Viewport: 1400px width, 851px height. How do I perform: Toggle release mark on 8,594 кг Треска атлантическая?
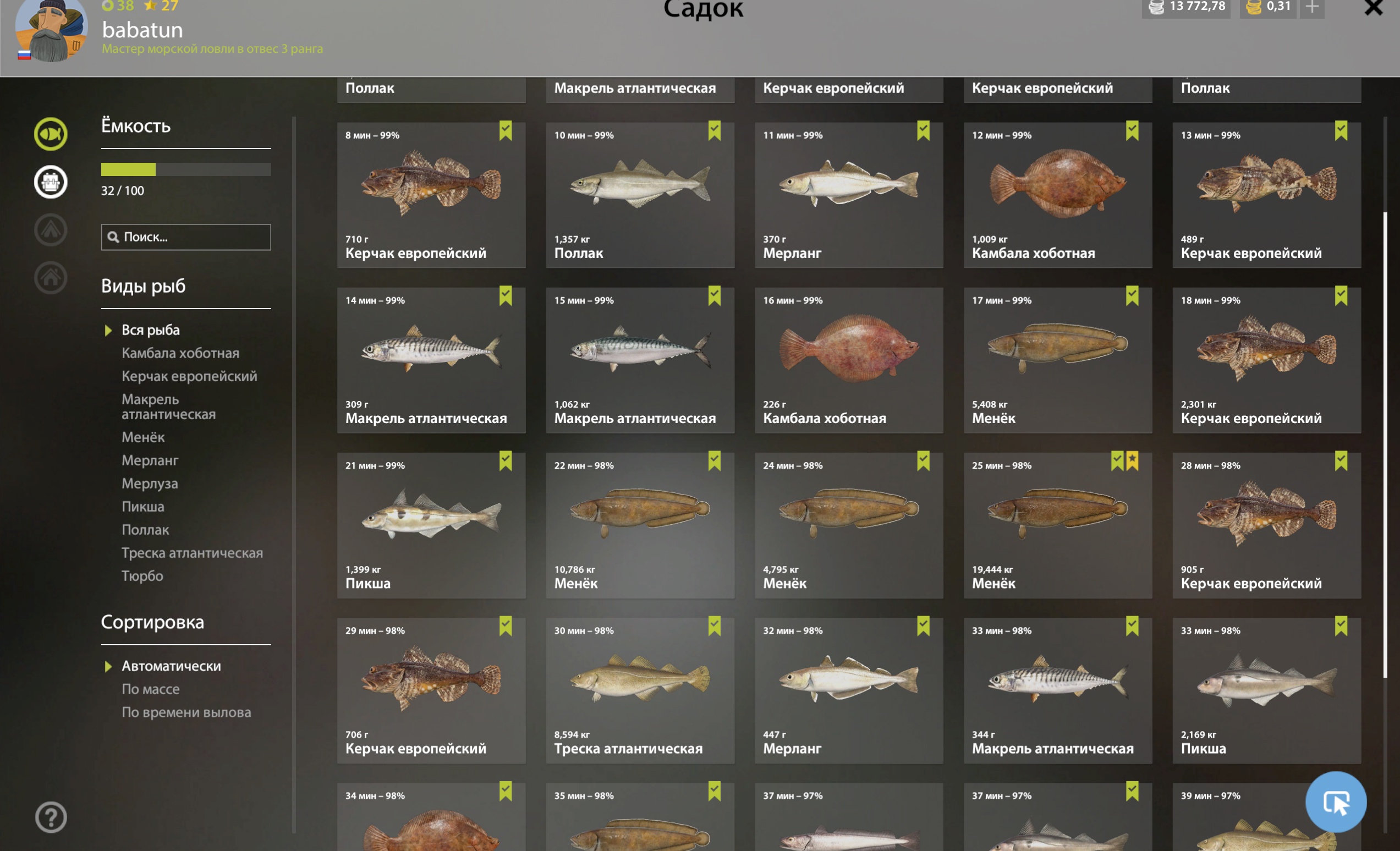714,626
